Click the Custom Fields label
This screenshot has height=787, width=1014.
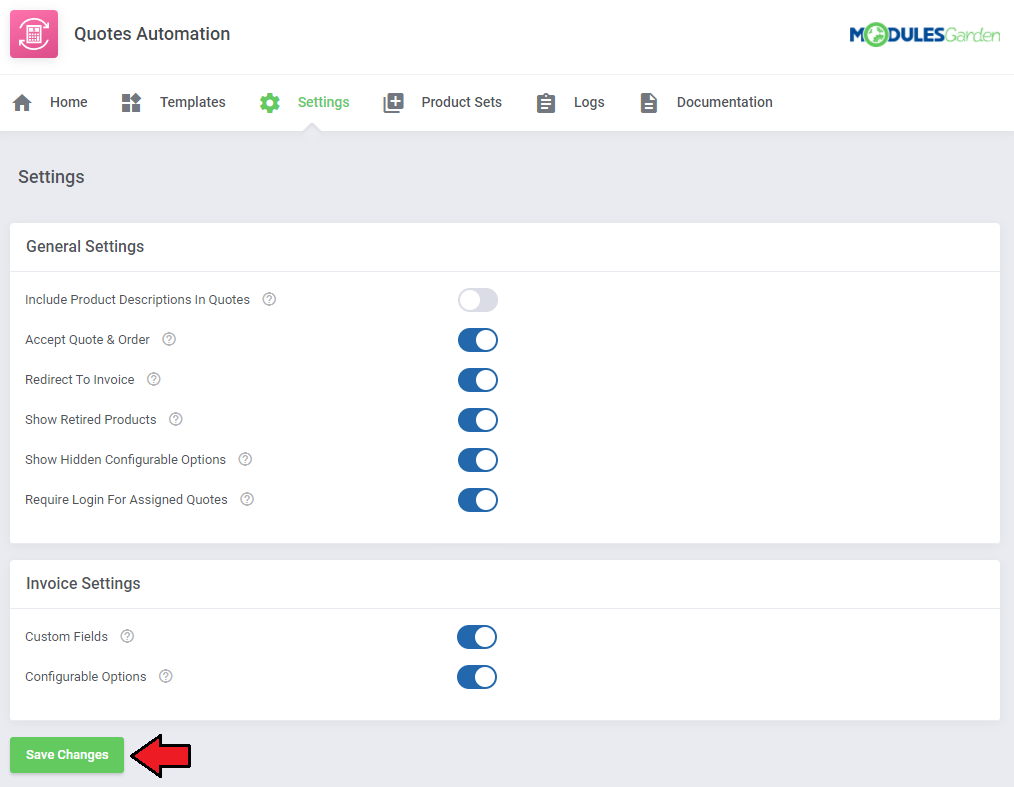click(x=67, y=637)
